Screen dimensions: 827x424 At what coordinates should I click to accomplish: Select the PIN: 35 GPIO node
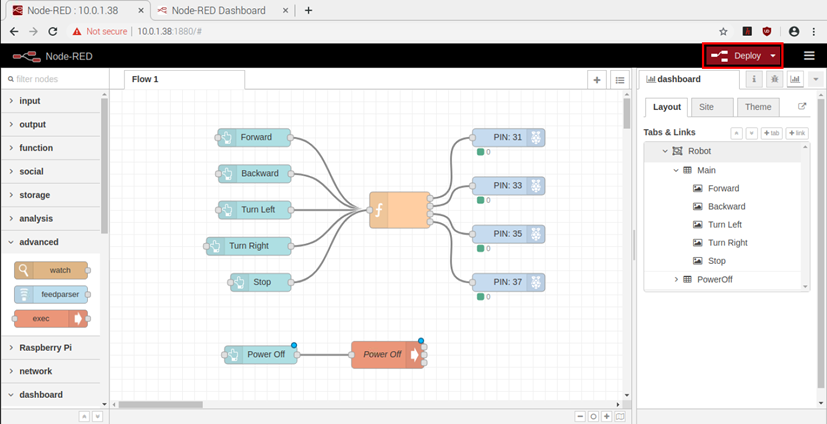(x=508, y=234)
